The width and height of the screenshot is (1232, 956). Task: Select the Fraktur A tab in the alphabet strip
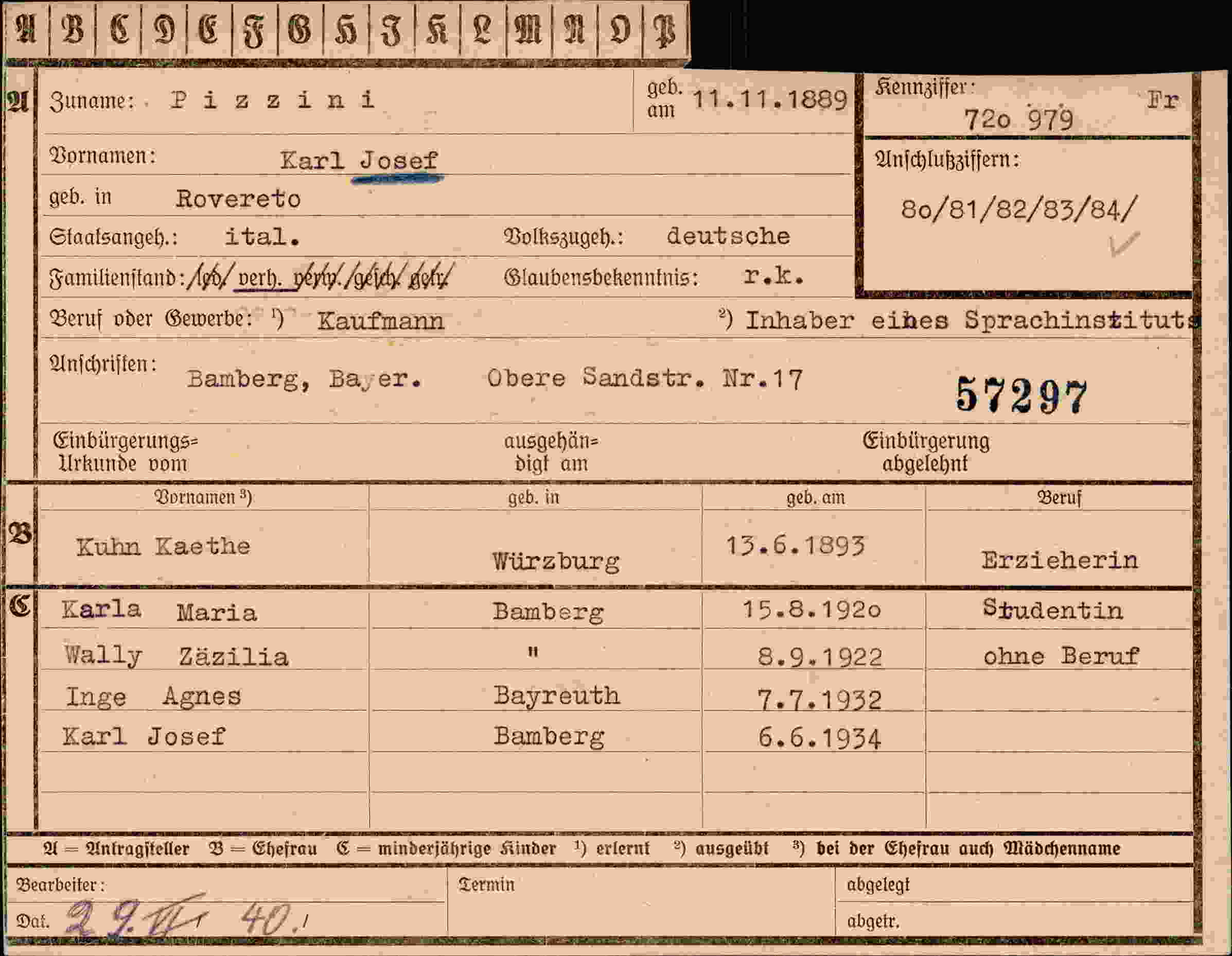point(26,29)
